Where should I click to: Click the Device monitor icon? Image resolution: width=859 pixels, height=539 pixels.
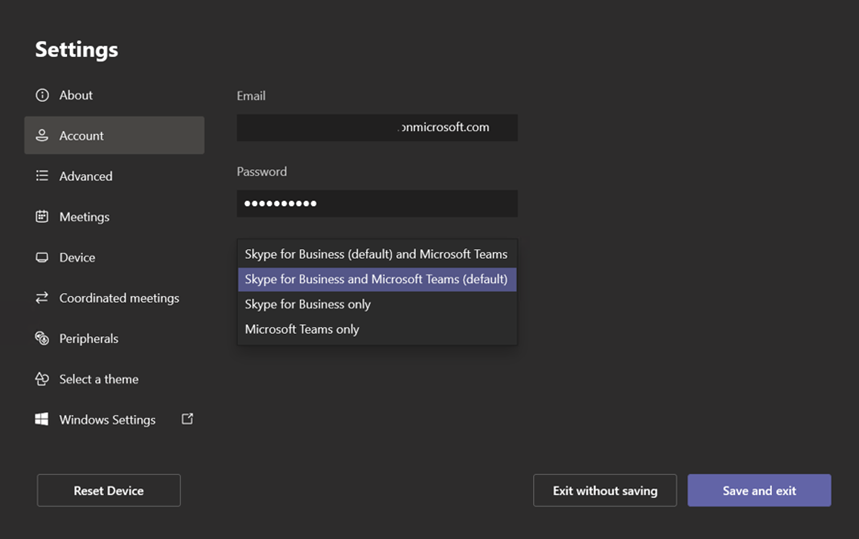coord(42,257)
